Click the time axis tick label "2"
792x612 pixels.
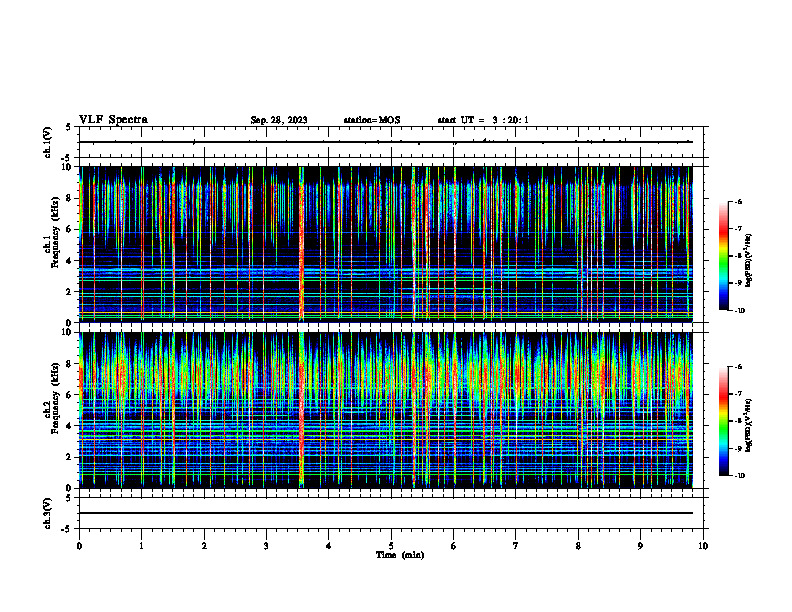tap(204, 546)
